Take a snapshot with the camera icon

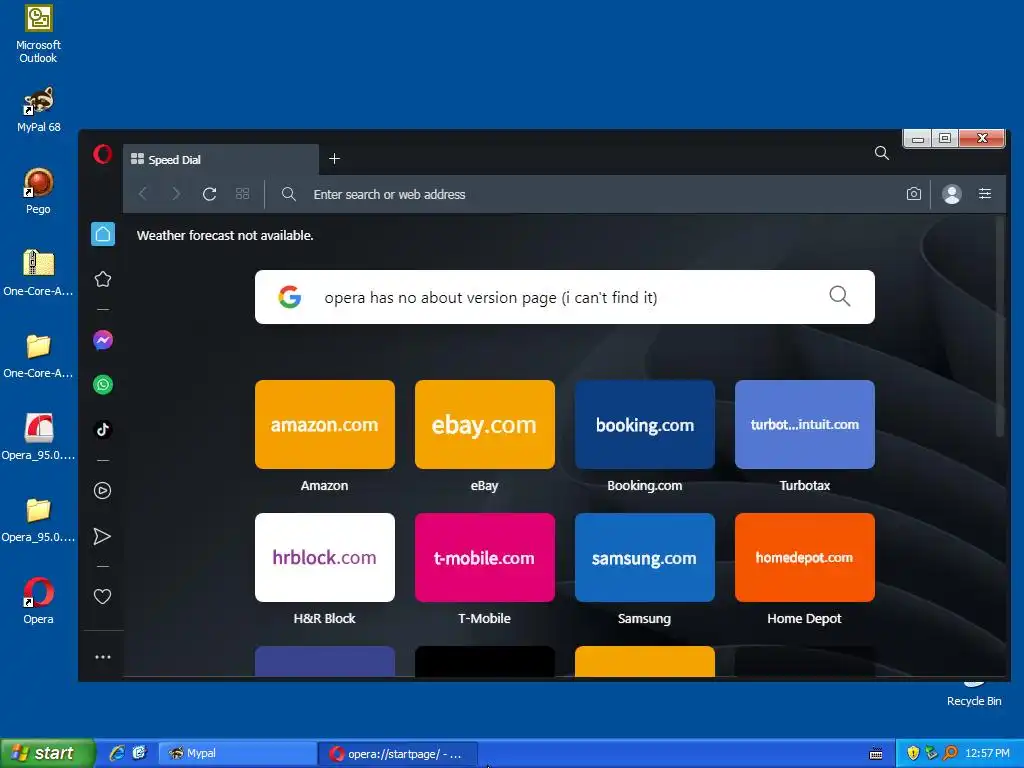(914, 194)
